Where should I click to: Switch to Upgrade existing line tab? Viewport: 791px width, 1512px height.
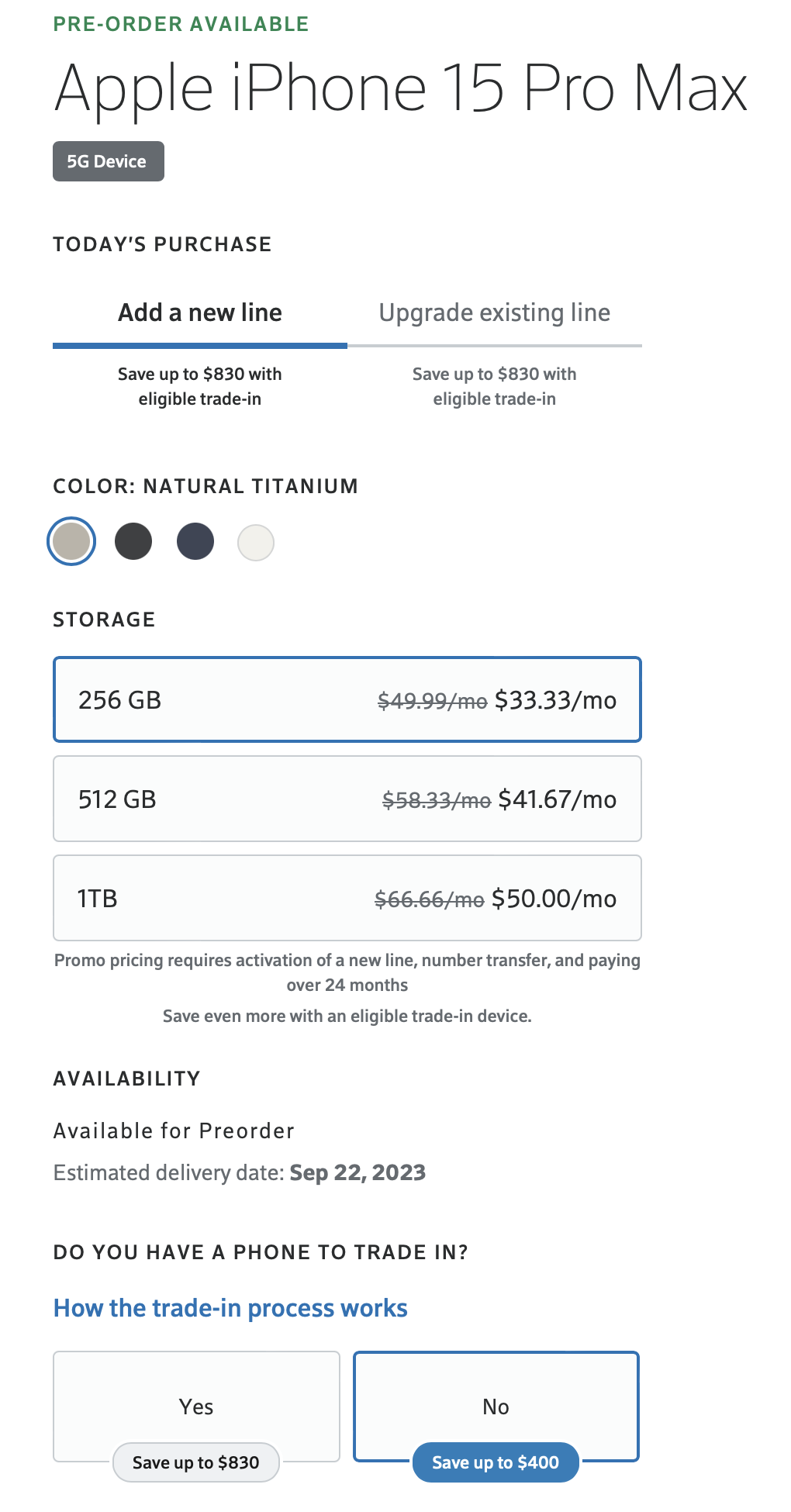[494, 312]
